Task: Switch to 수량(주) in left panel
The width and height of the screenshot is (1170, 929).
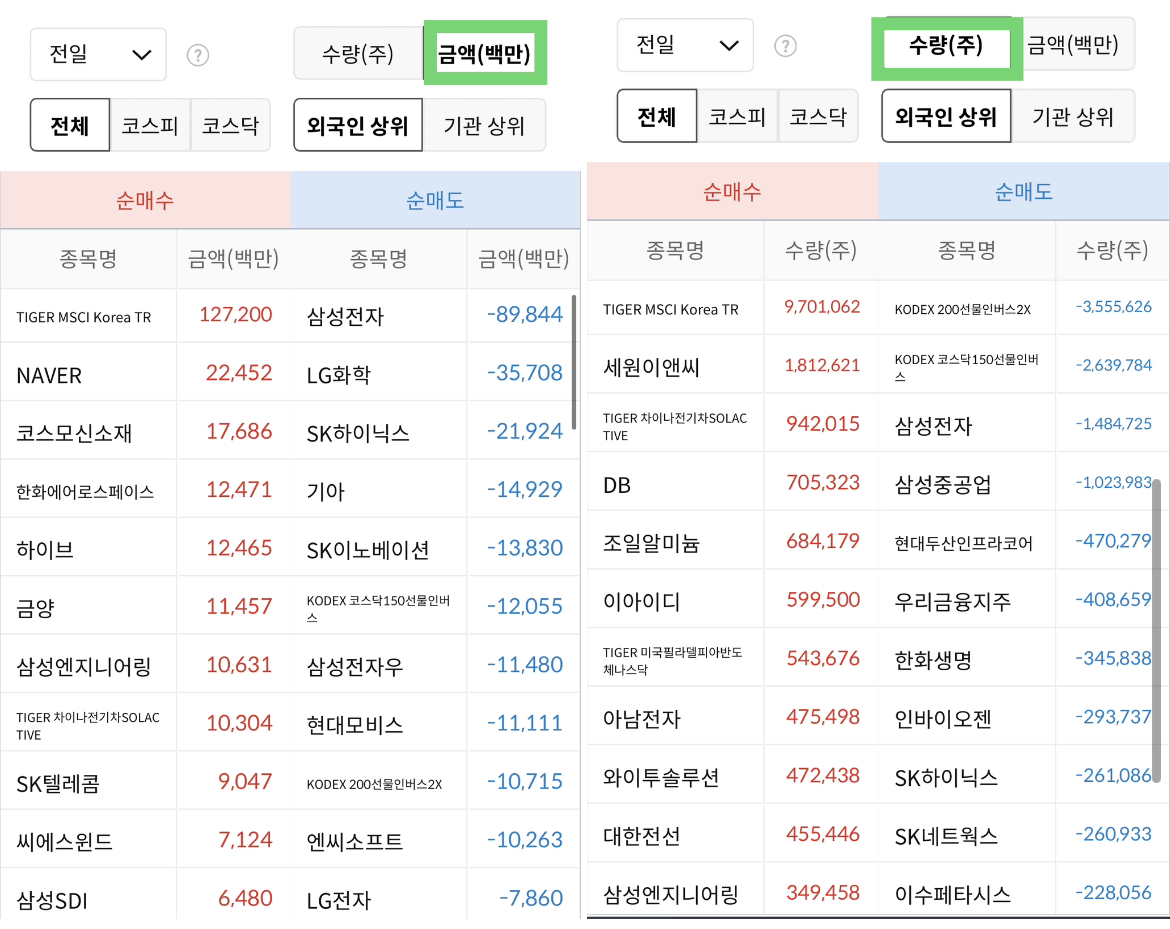Action: [x=358, y=54]
